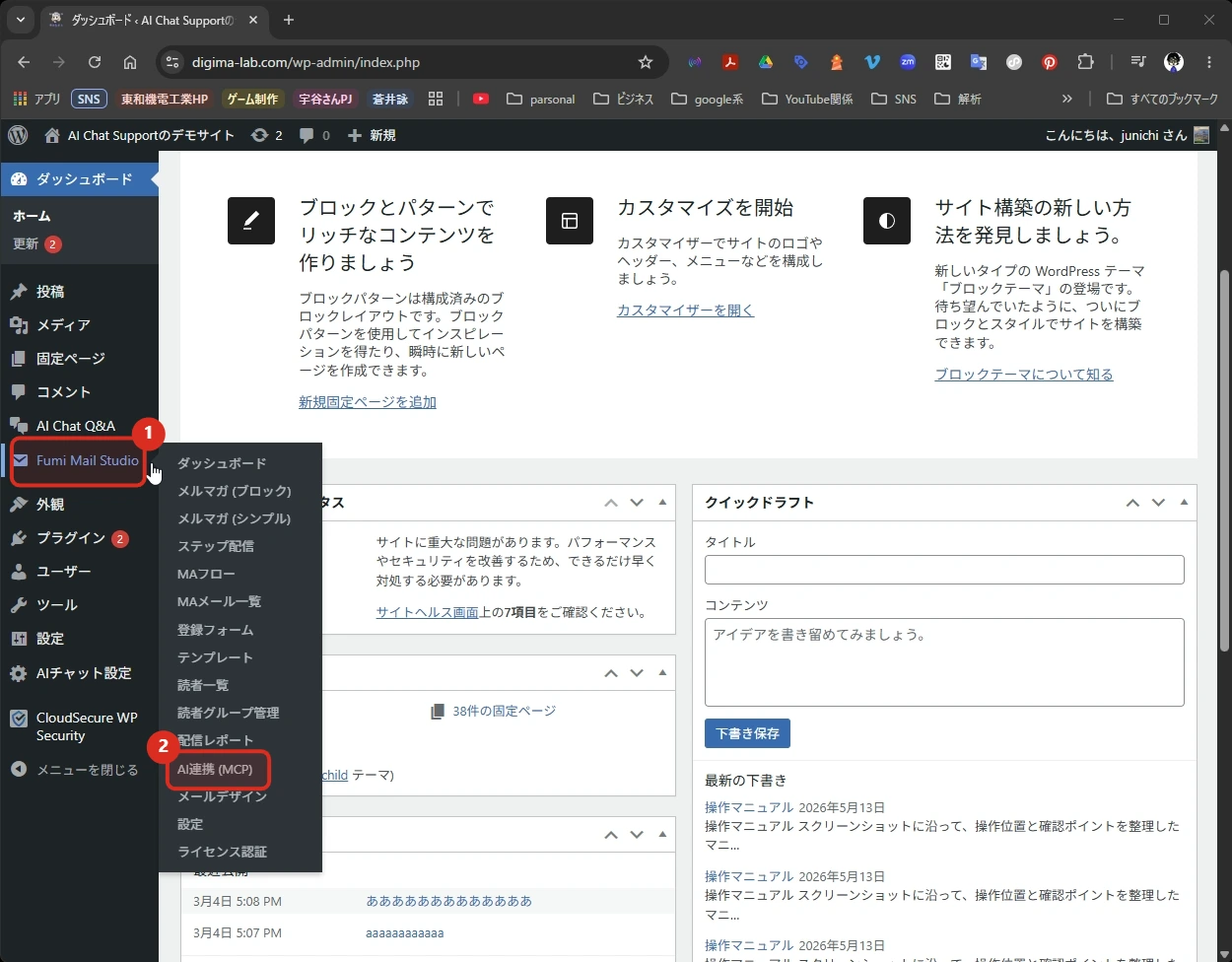Open the SNS bookmark button
This screenshot has width=1232, height=962.
tap(89, 99)
